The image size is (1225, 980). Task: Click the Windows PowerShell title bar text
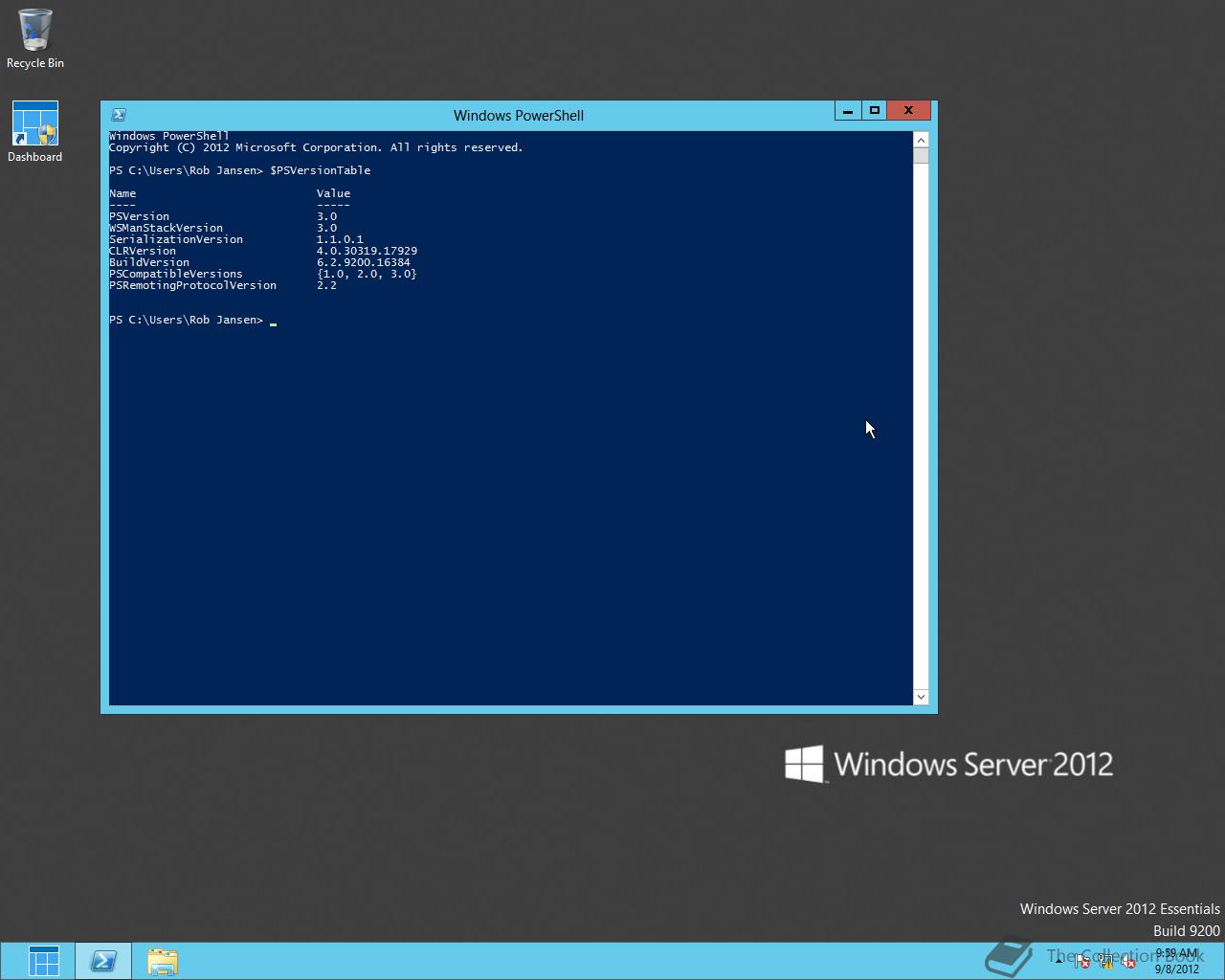[519, 115]
